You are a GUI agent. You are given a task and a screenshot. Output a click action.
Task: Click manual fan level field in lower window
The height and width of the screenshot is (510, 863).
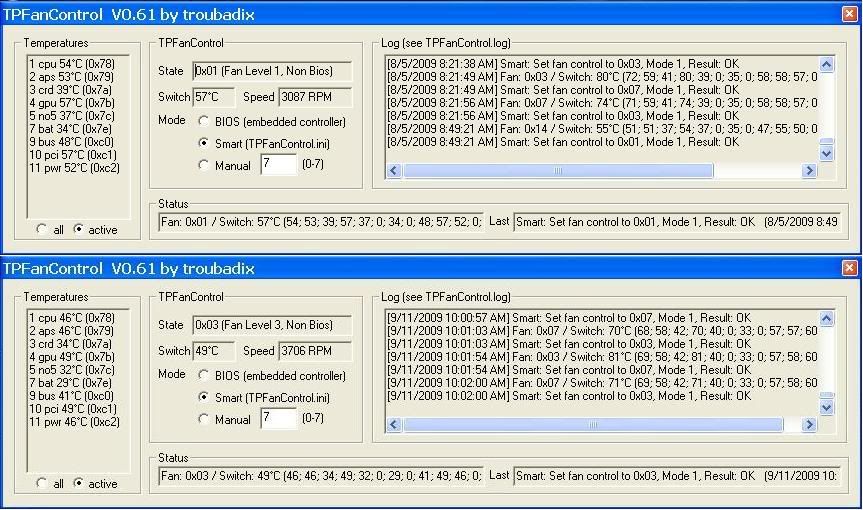[278, 419]
